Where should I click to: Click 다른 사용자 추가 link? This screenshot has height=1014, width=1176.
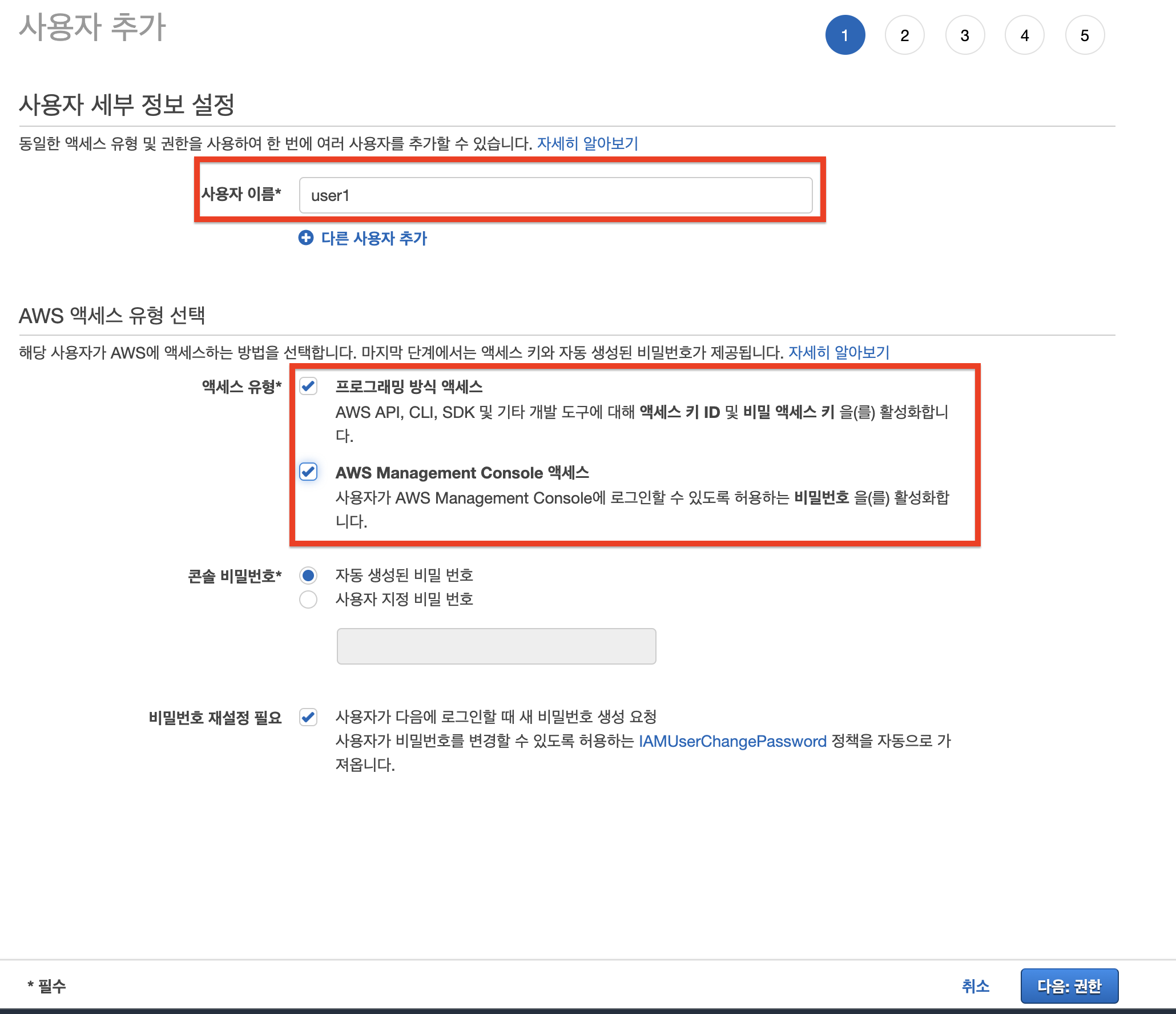[x=374, y=238]
